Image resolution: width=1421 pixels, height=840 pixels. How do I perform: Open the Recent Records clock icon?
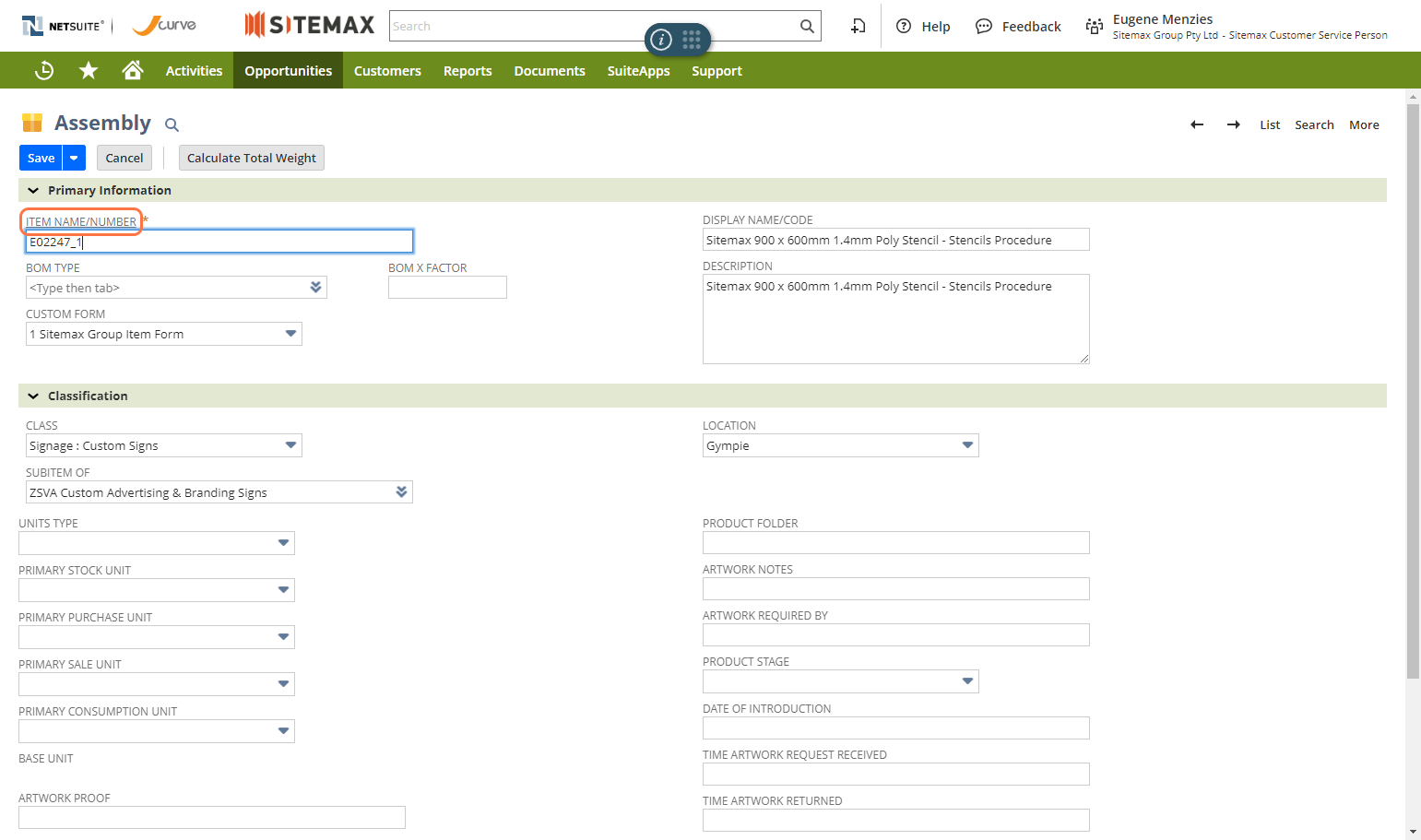(44, 70)
